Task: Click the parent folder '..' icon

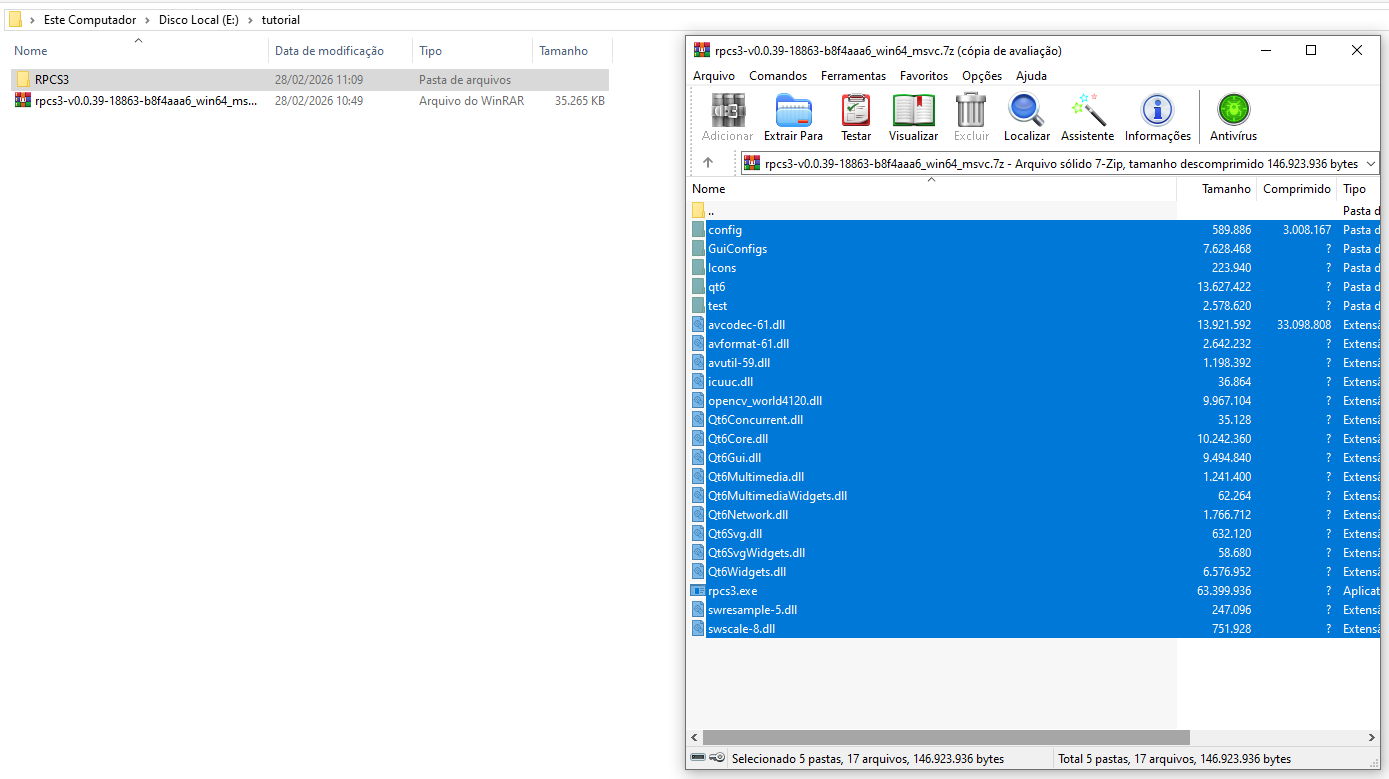Action: coord(698,211)
